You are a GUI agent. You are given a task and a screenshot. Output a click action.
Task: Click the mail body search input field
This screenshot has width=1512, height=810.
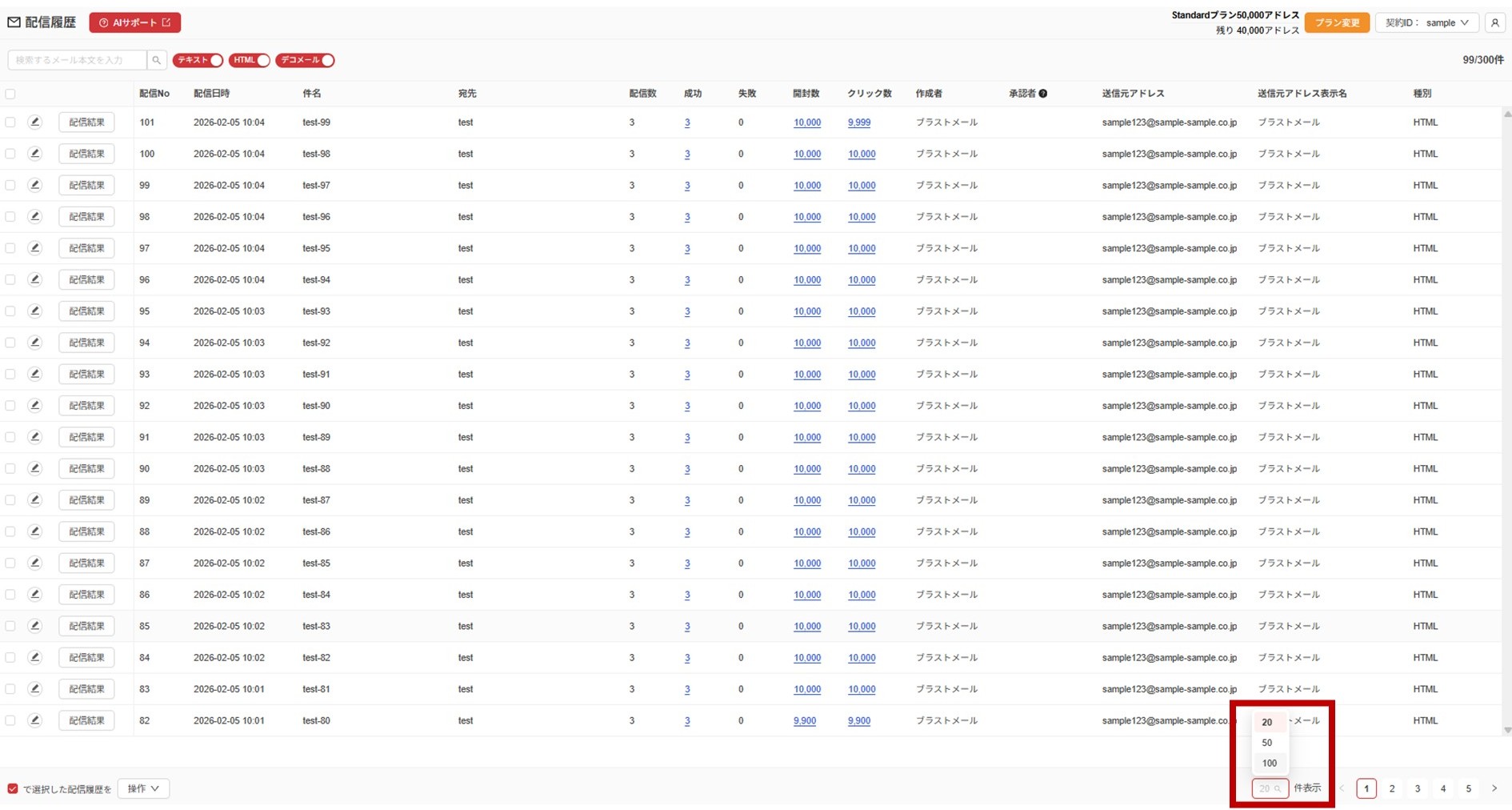point(77,60)
